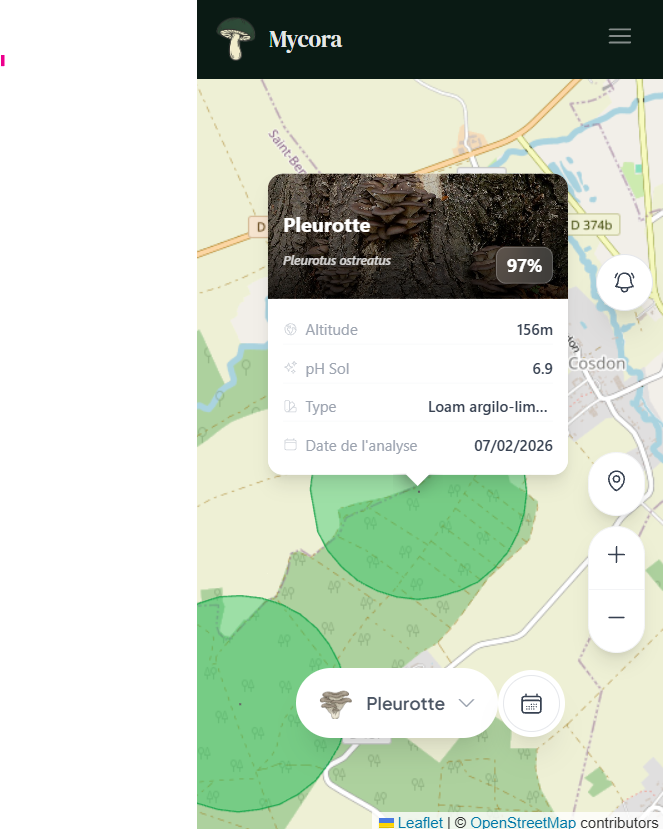This screenshot has height=829, width=663.
Task: Click the Mycora brand title
Action: 305,39
